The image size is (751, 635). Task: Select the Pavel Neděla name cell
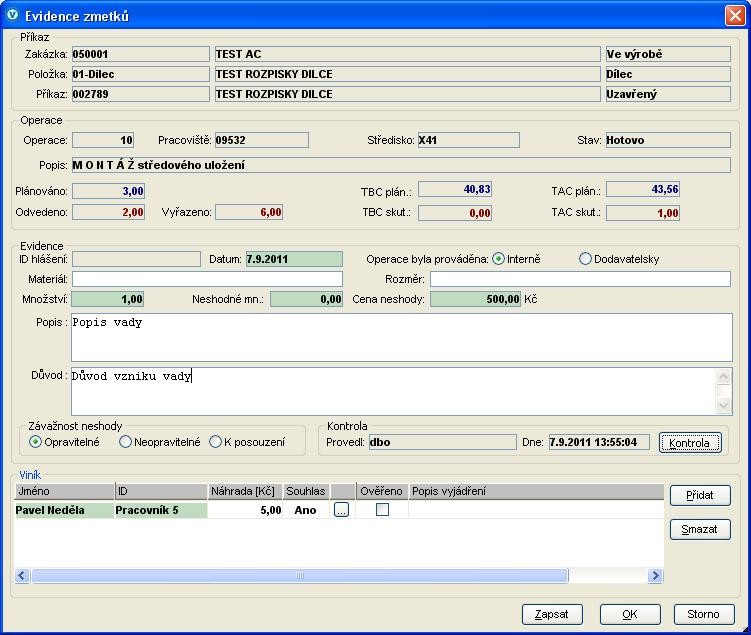click(65, 510)
